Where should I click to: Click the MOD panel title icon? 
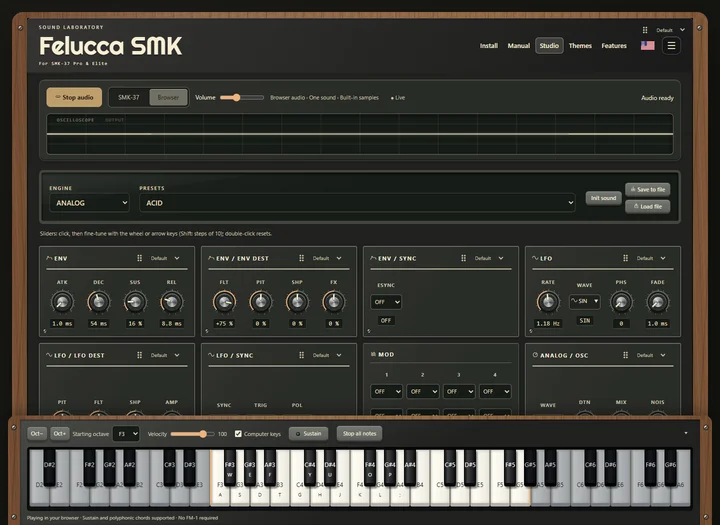[x=373, y=354]
